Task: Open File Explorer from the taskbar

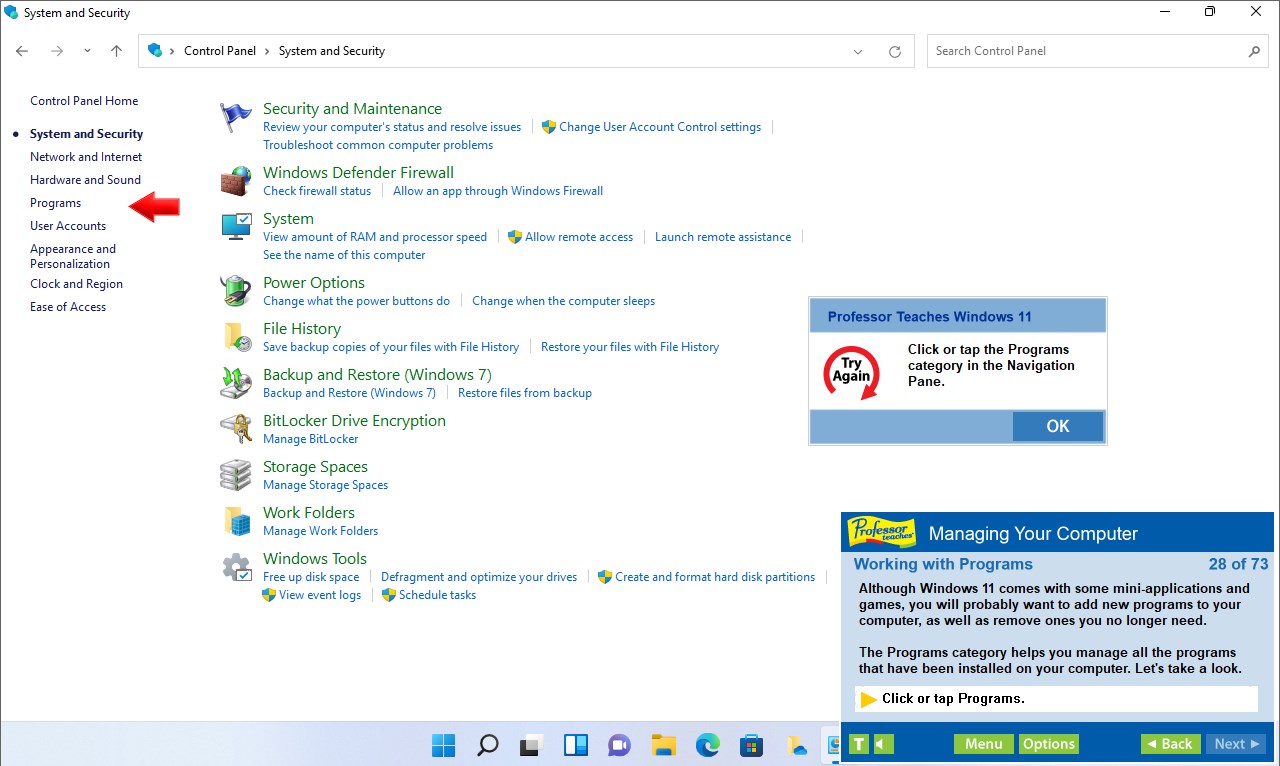Action: pos(663,745)
